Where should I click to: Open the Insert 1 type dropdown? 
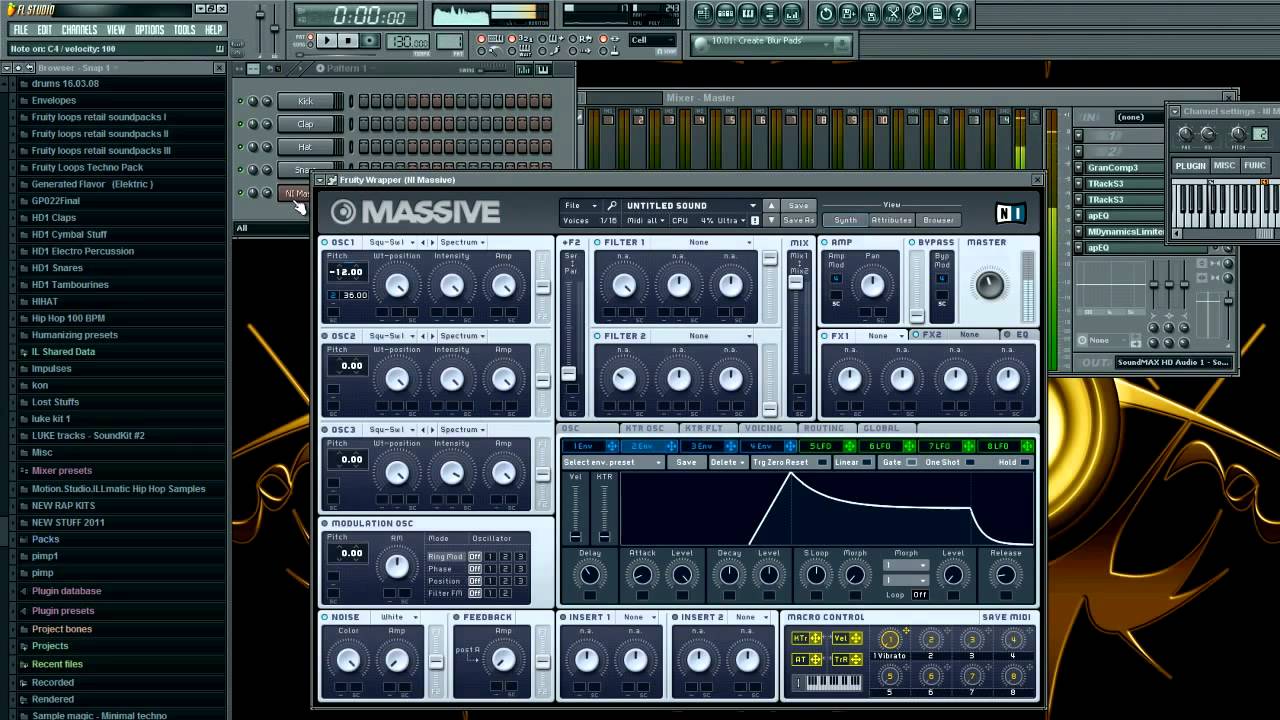coord(639,617)
